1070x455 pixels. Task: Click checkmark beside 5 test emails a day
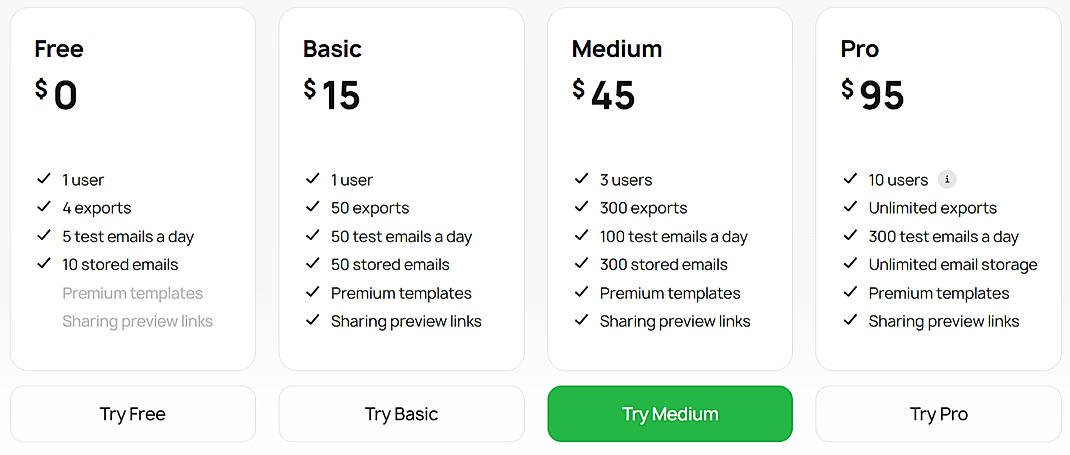tap(44, 236)
